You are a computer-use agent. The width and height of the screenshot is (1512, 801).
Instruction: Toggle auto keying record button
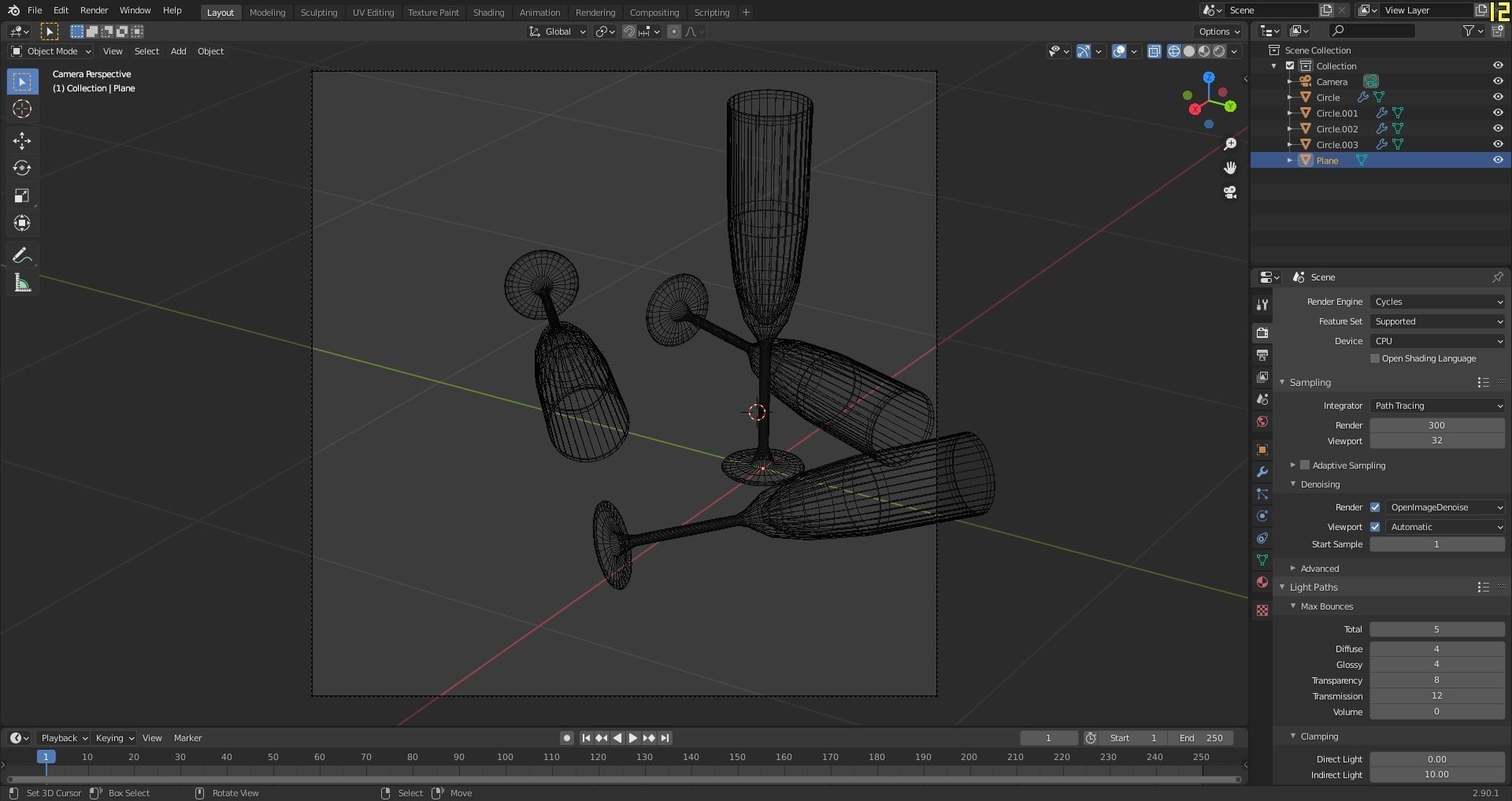(x=566, y=738)
